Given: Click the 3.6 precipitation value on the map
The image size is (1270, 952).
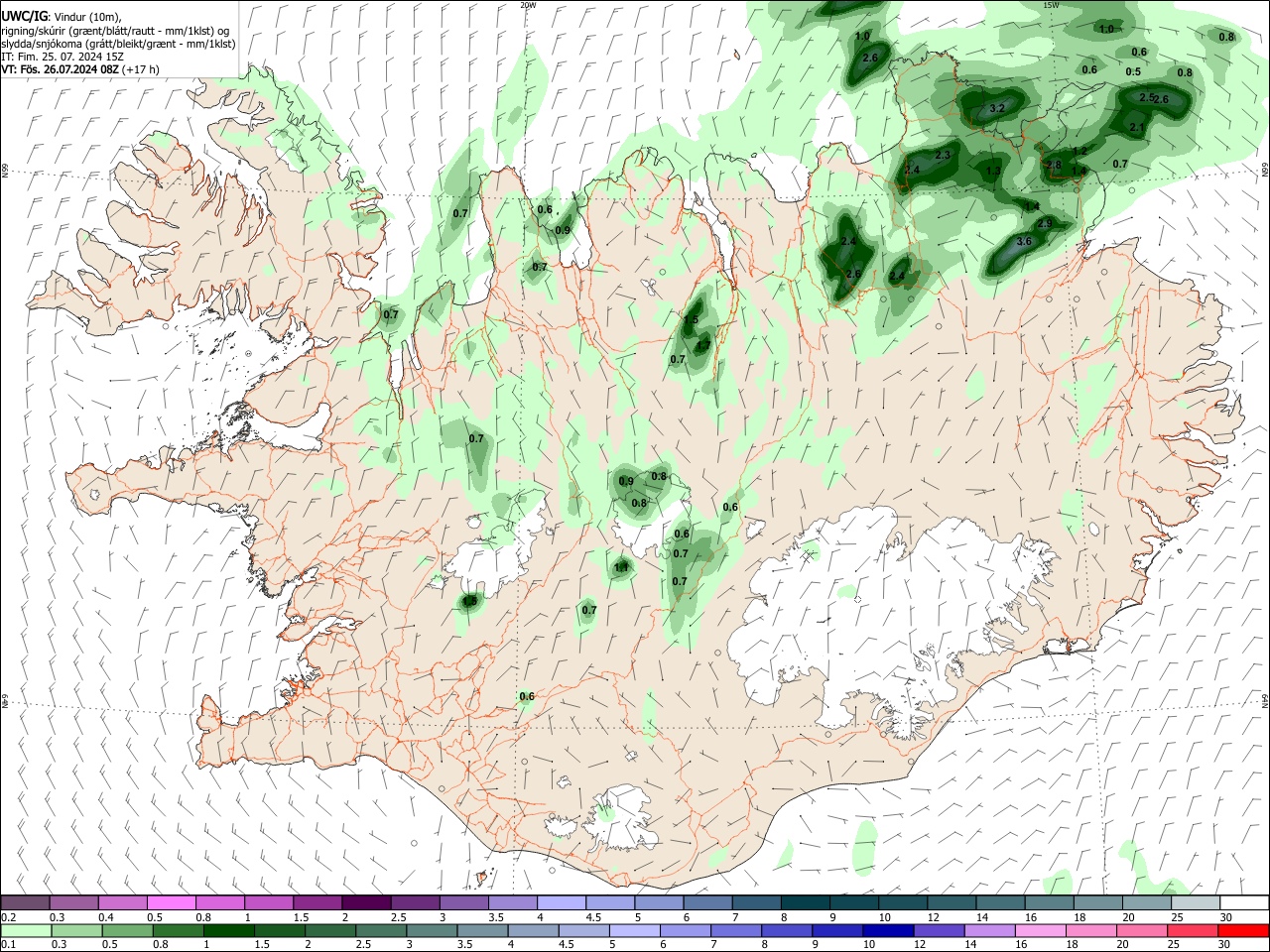Looking at the screenshot, I should pyautogui.click(x=1025, y=241).
